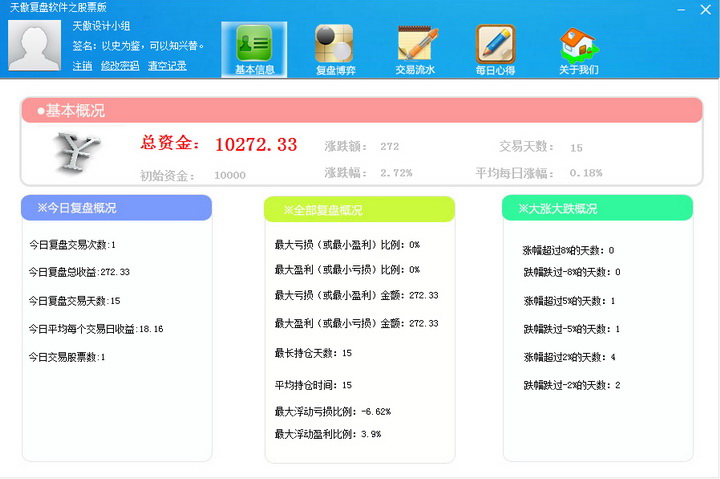Click the 大涨大跌概况 panel header
Screen dimensions: 720x479
[597, 208]
